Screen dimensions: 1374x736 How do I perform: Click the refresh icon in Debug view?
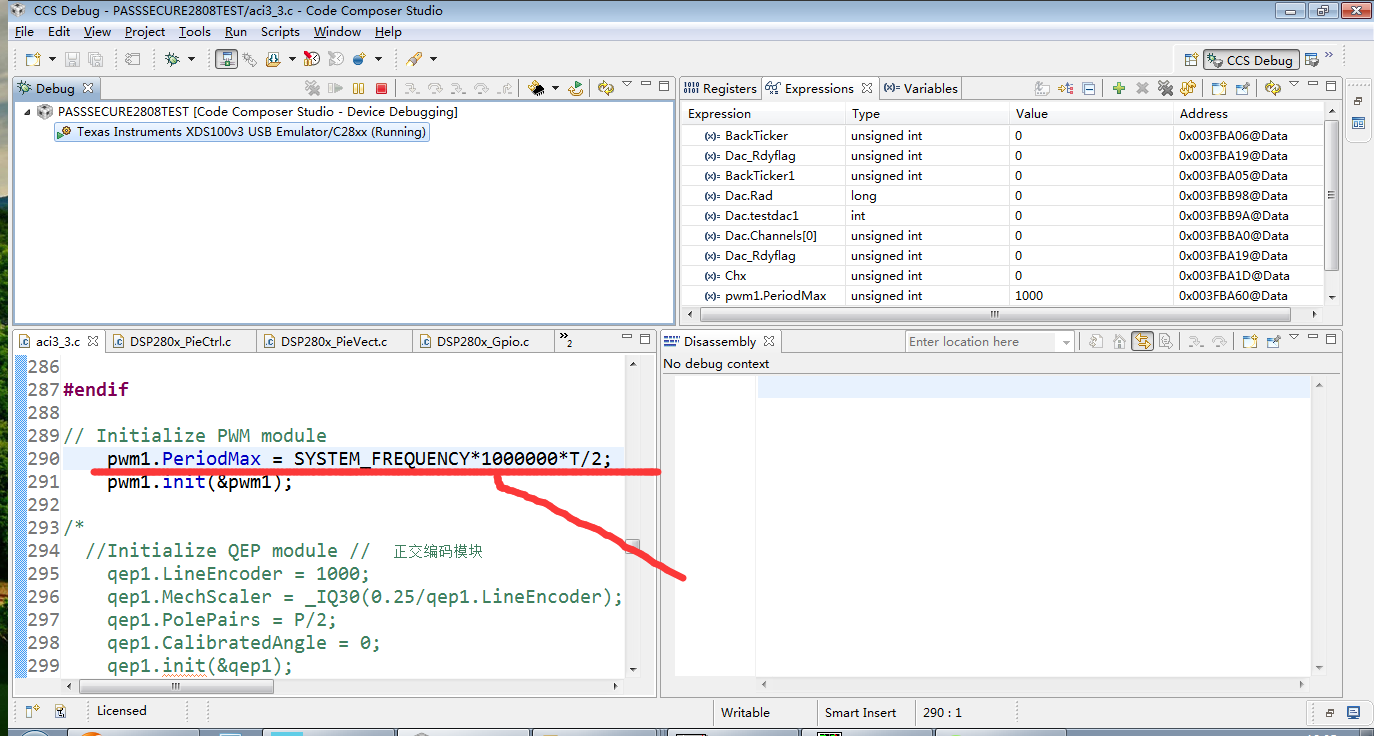click(605, 88)
